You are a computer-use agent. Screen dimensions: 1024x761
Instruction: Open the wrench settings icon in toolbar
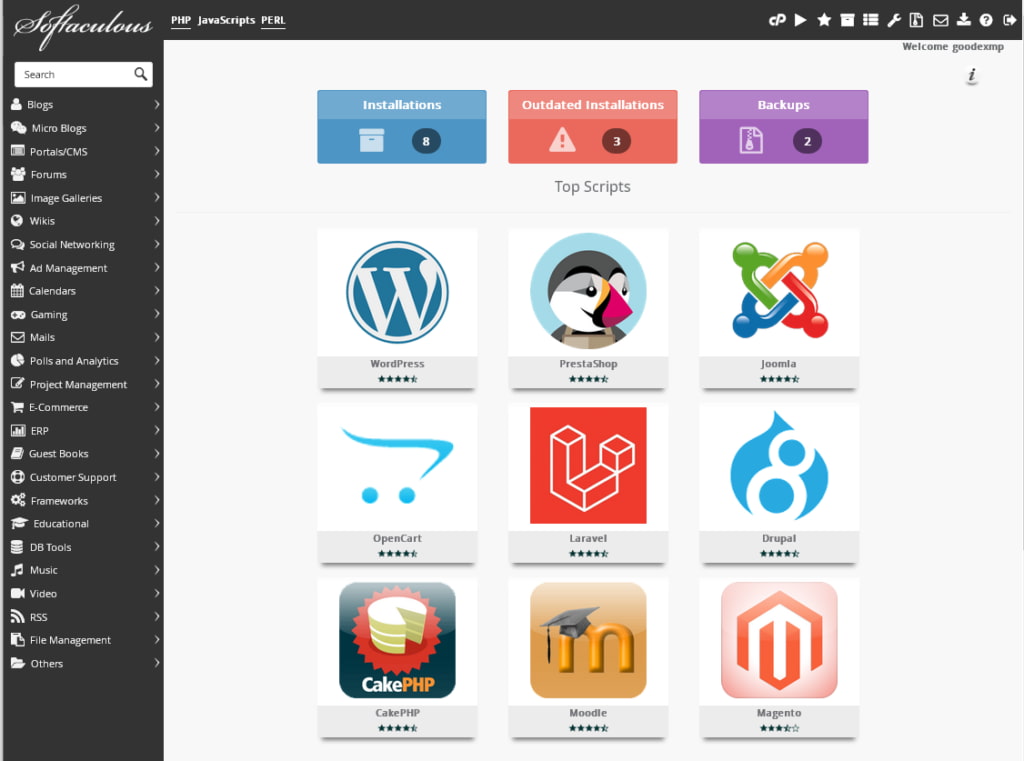(894, 20)
